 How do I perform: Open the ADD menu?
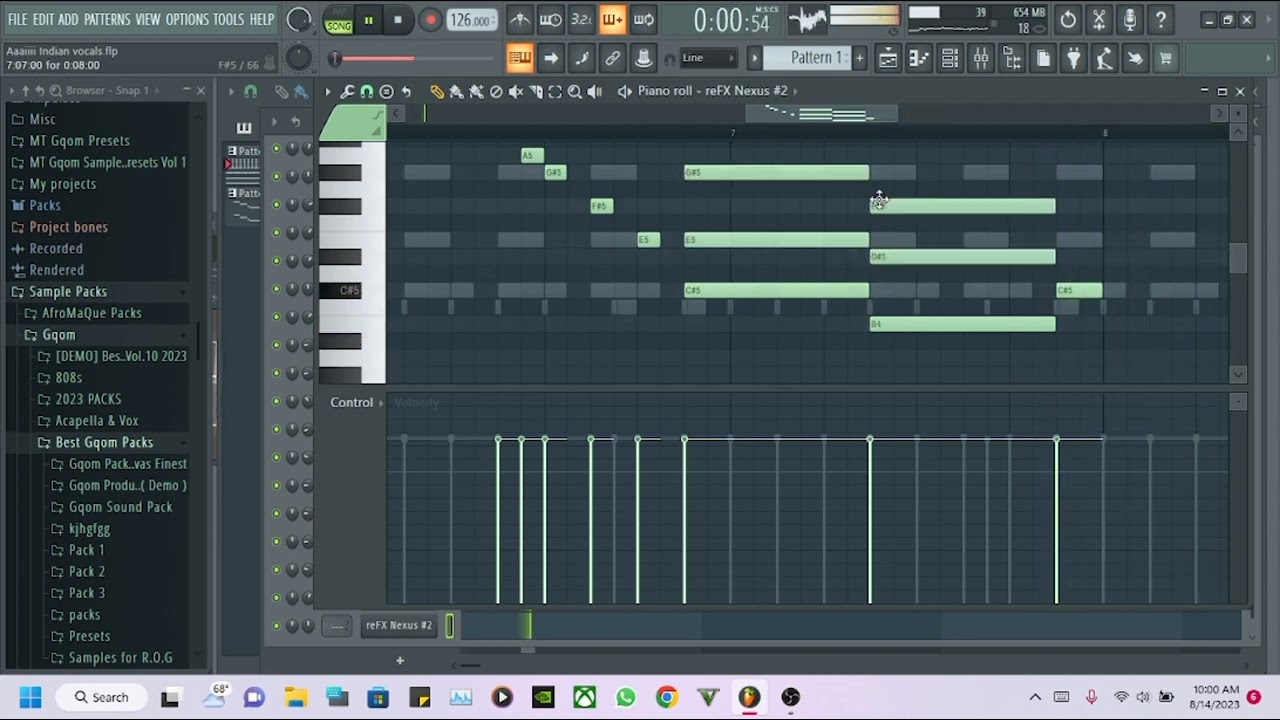[68, 19]
